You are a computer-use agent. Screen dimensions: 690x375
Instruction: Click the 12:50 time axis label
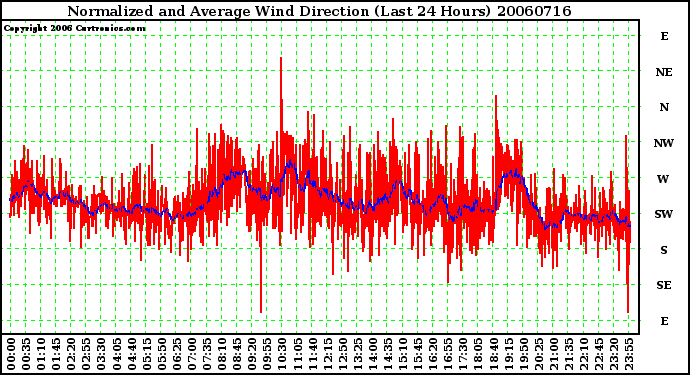[x=342, y=354]
